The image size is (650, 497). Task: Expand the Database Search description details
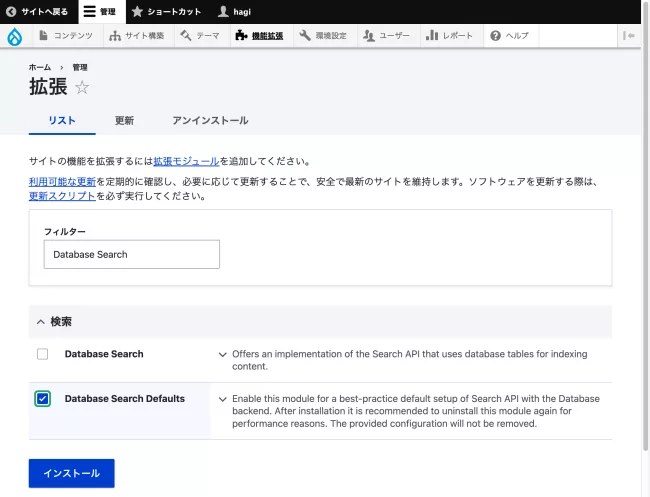click(x=222, y=354)
